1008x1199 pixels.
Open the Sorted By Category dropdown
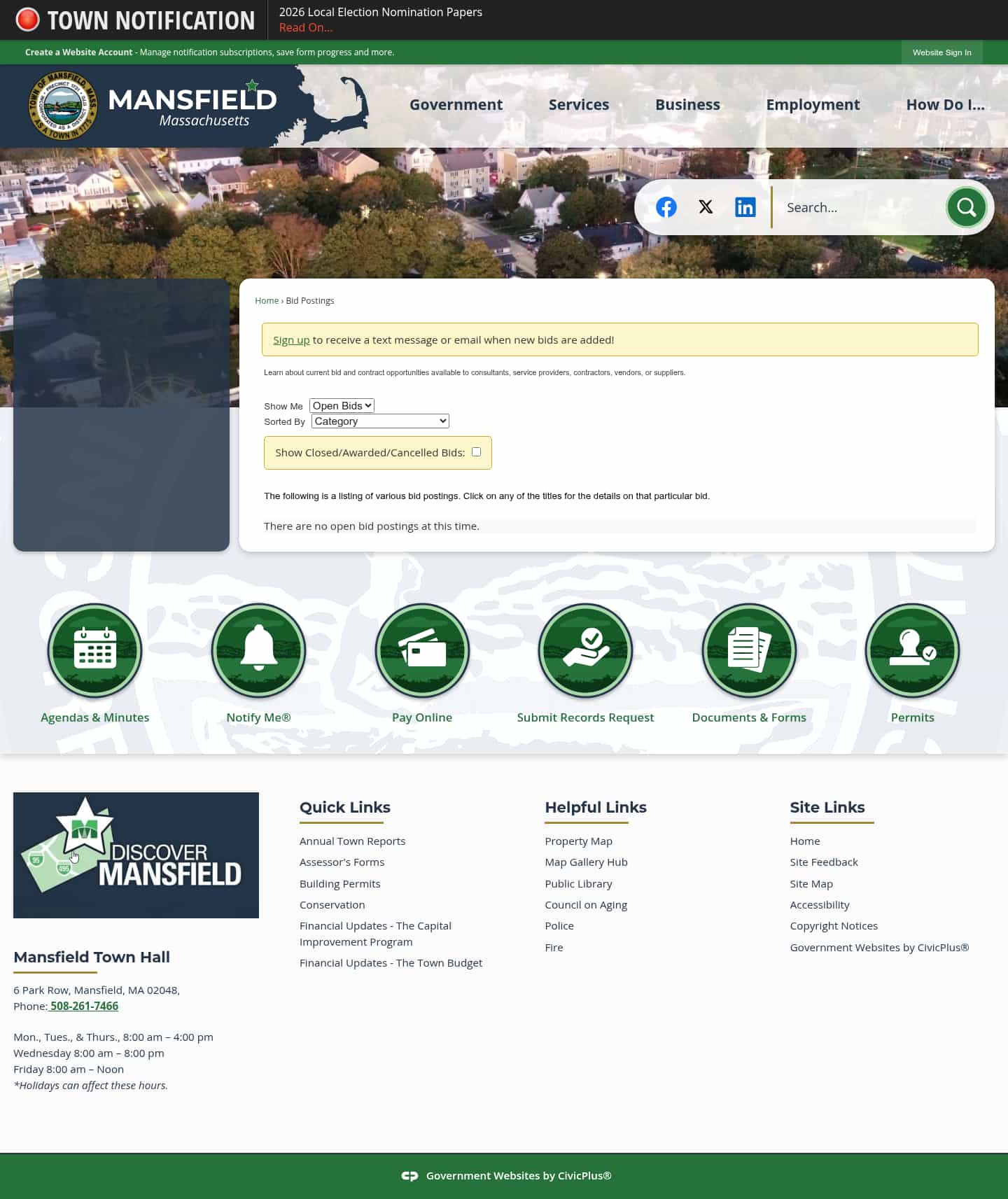380,421
